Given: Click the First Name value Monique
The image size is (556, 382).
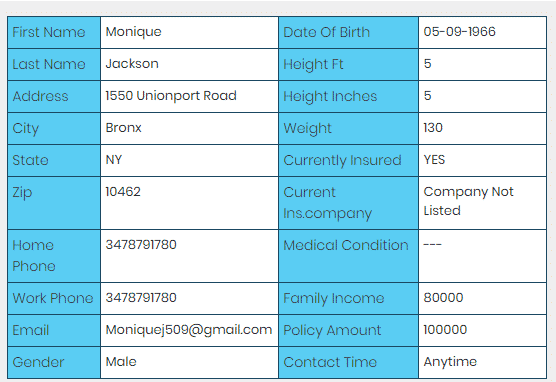Looking at the screenshot, I should [133, 32].
